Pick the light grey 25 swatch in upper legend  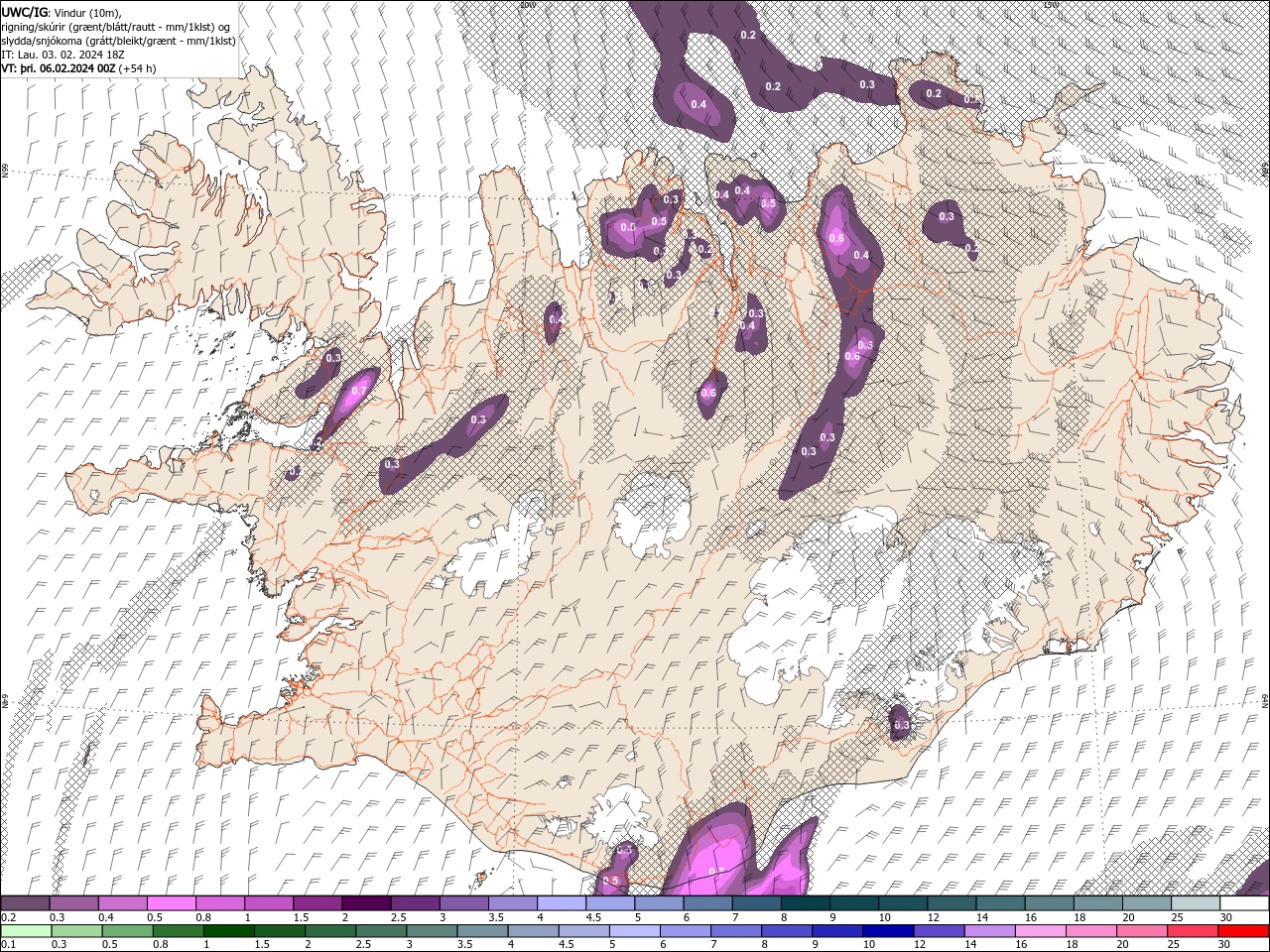[x=1196, y=903]
